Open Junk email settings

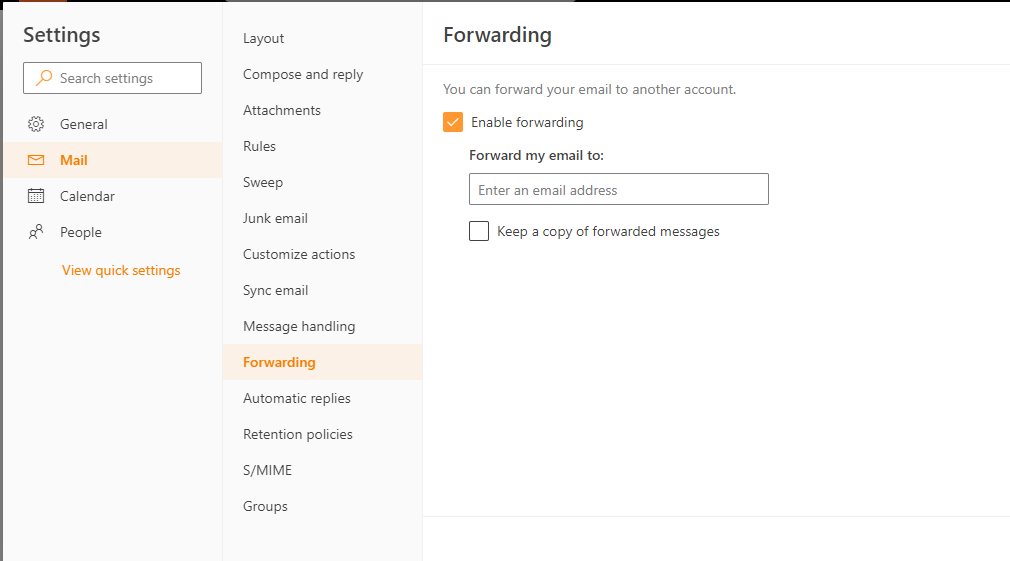tap(275, 218)
